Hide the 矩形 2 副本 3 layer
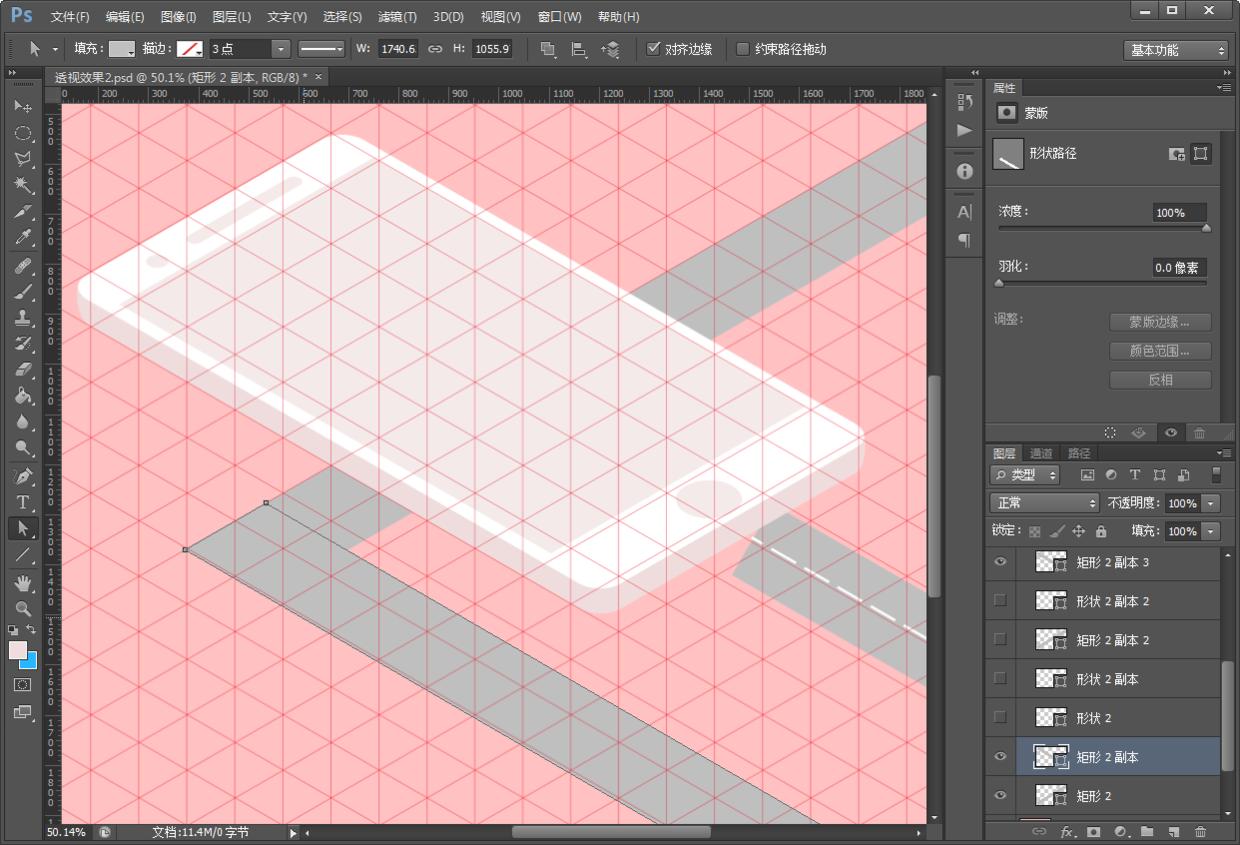The width and height of the screenshot is (1240, 845). click(1000, 562)
